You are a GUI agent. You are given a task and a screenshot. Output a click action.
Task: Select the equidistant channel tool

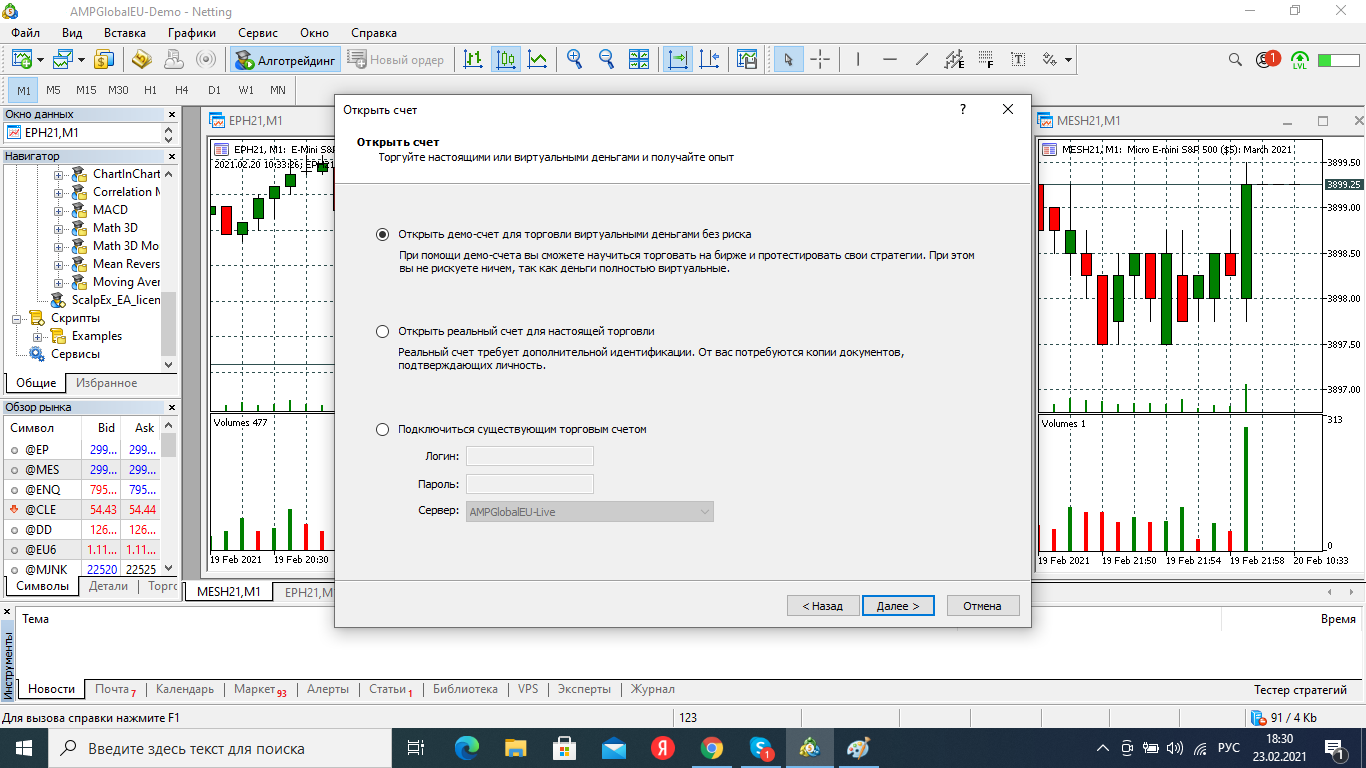[x=954, y=59]
